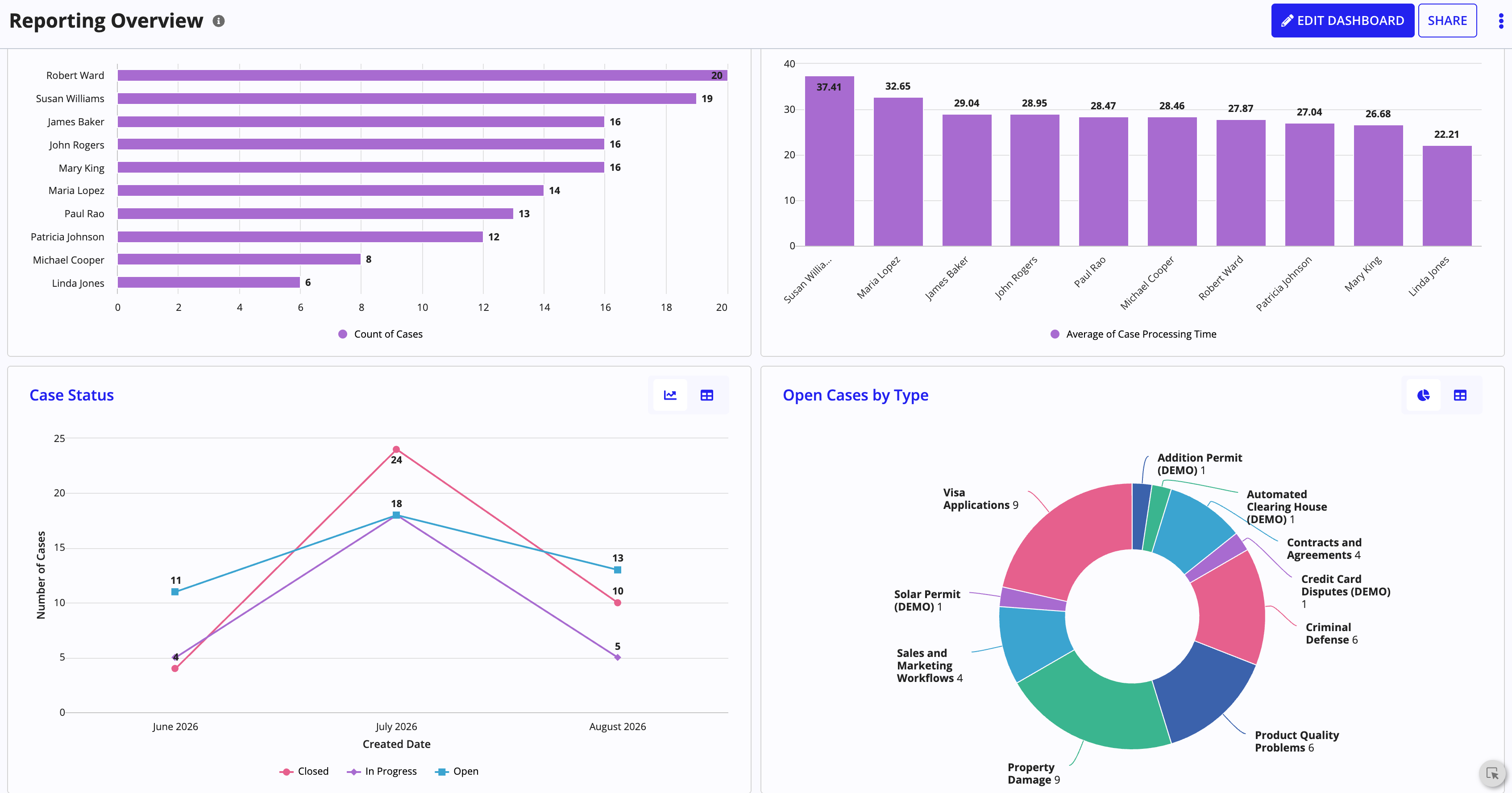The image size is (1512, 793).
Task: Click the info icon beside Reporting Overview
Action: (218, 21)
